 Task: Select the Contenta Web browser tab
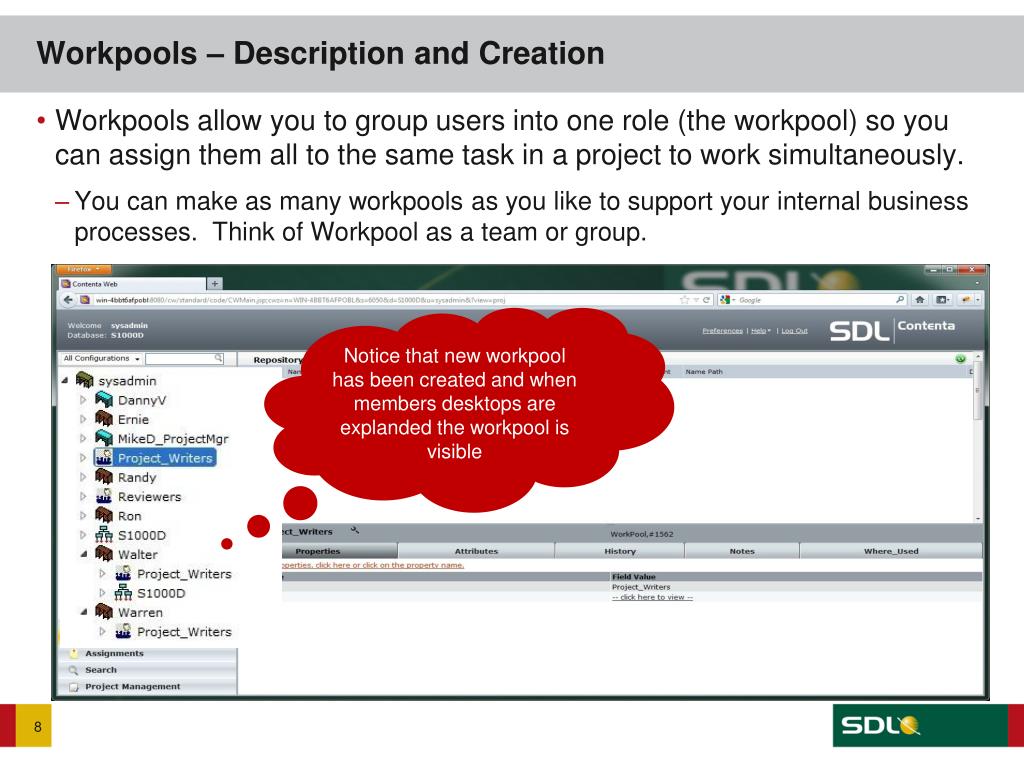[132, 284]
